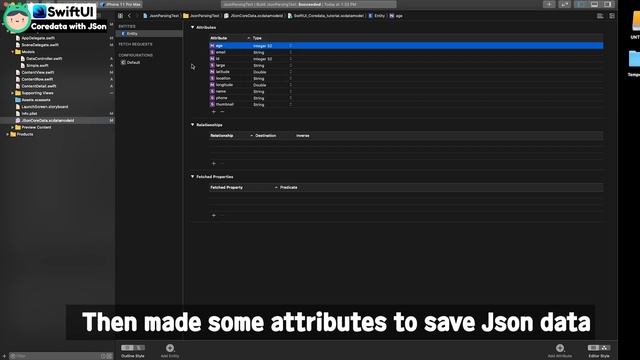
Task: Toggle the Editor Style switch
Action: [x=599, y=348]
